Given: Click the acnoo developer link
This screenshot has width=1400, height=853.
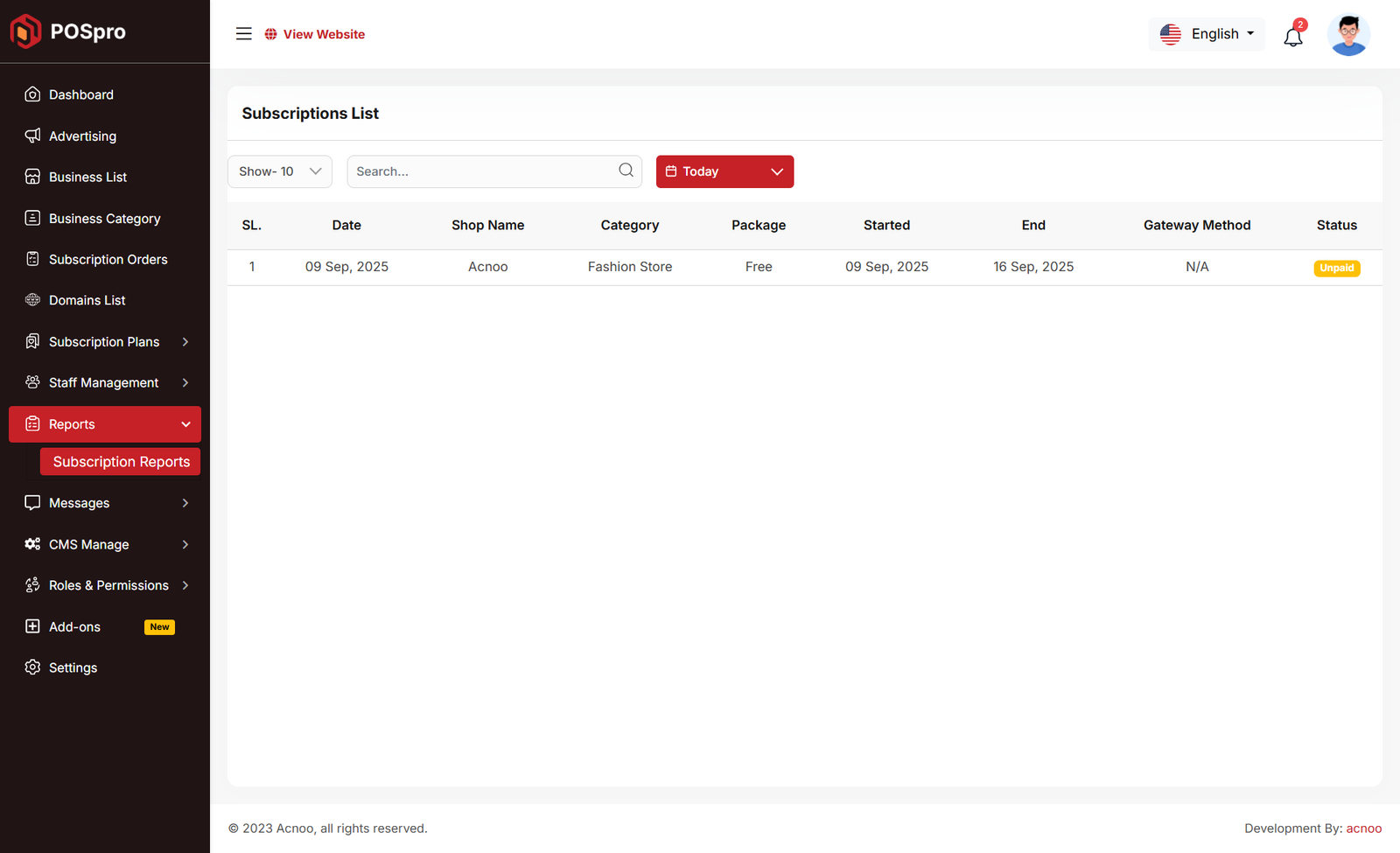Looking at the screenshot, I should [1363, 829].
